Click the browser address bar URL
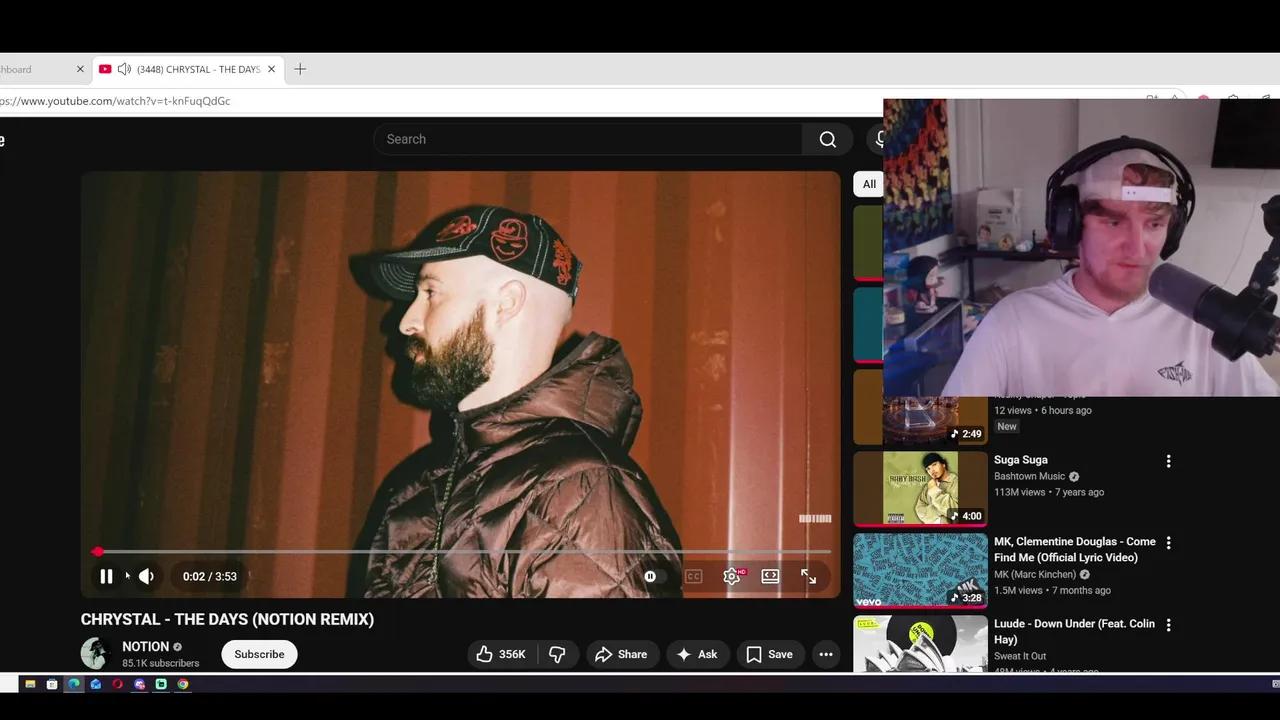The height and width of the screenshot is (720, 1280). coord(116,101)
